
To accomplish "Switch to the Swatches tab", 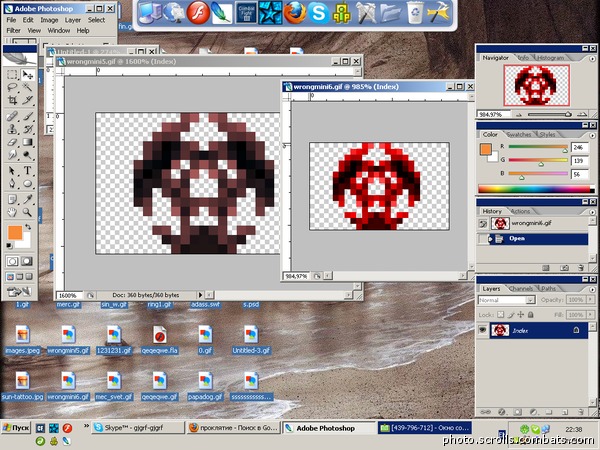I will (518, 135).
